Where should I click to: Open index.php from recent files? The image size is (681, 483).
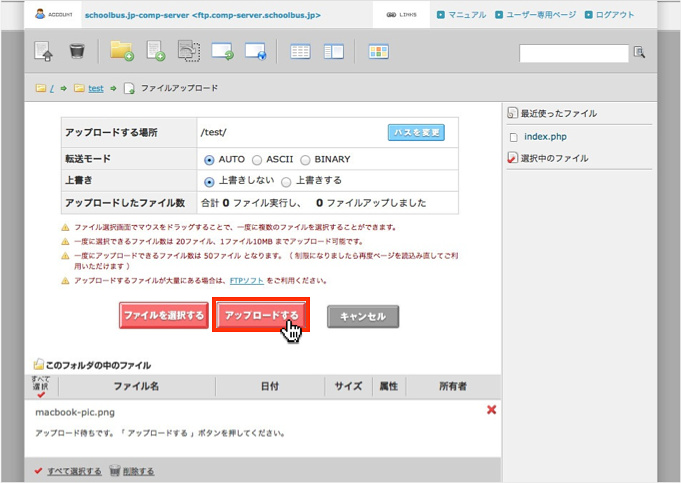pos(545,136)
